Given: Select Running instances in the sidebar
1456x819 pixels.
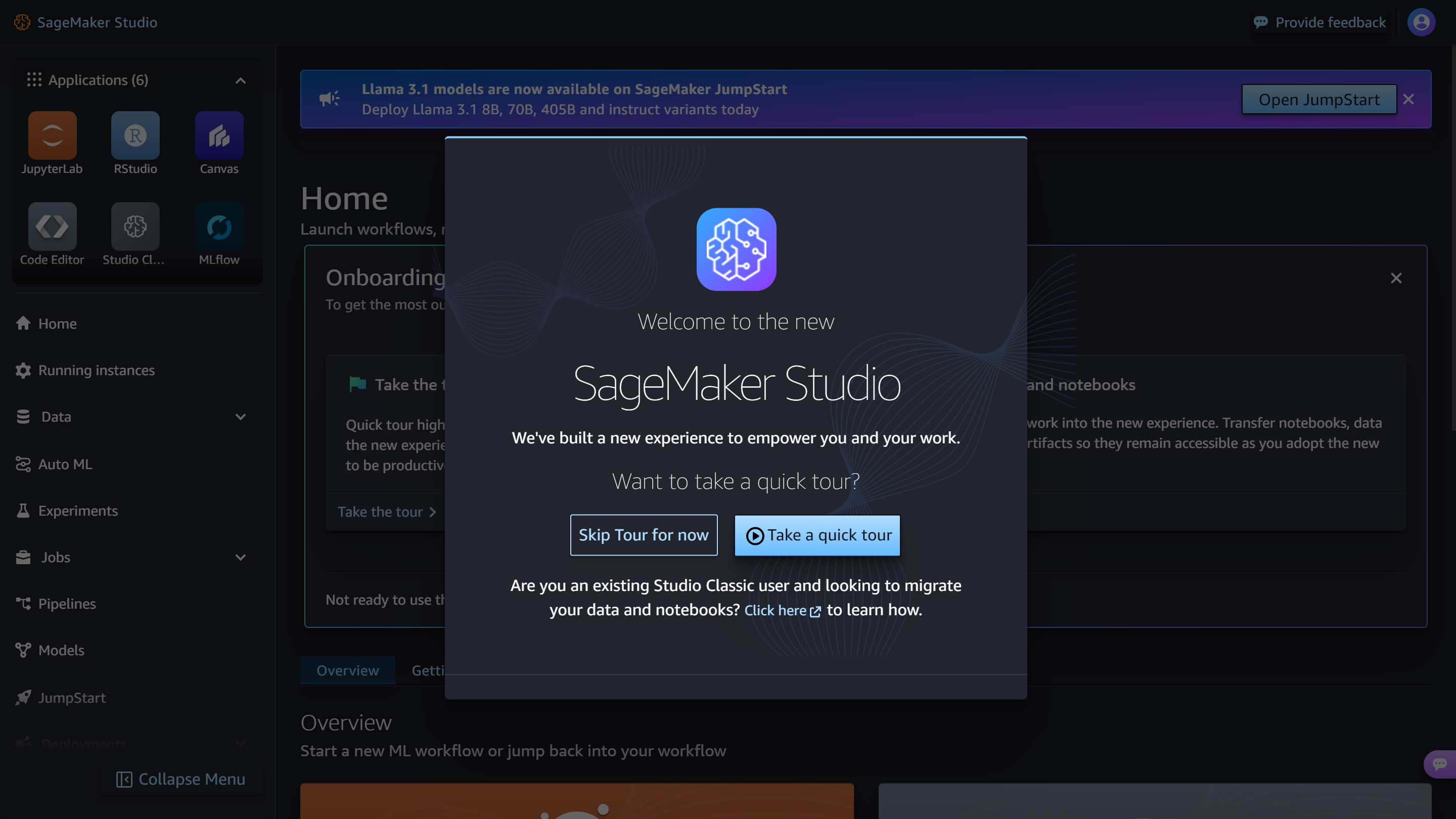Looking at the screenshot, I should 96,370.
